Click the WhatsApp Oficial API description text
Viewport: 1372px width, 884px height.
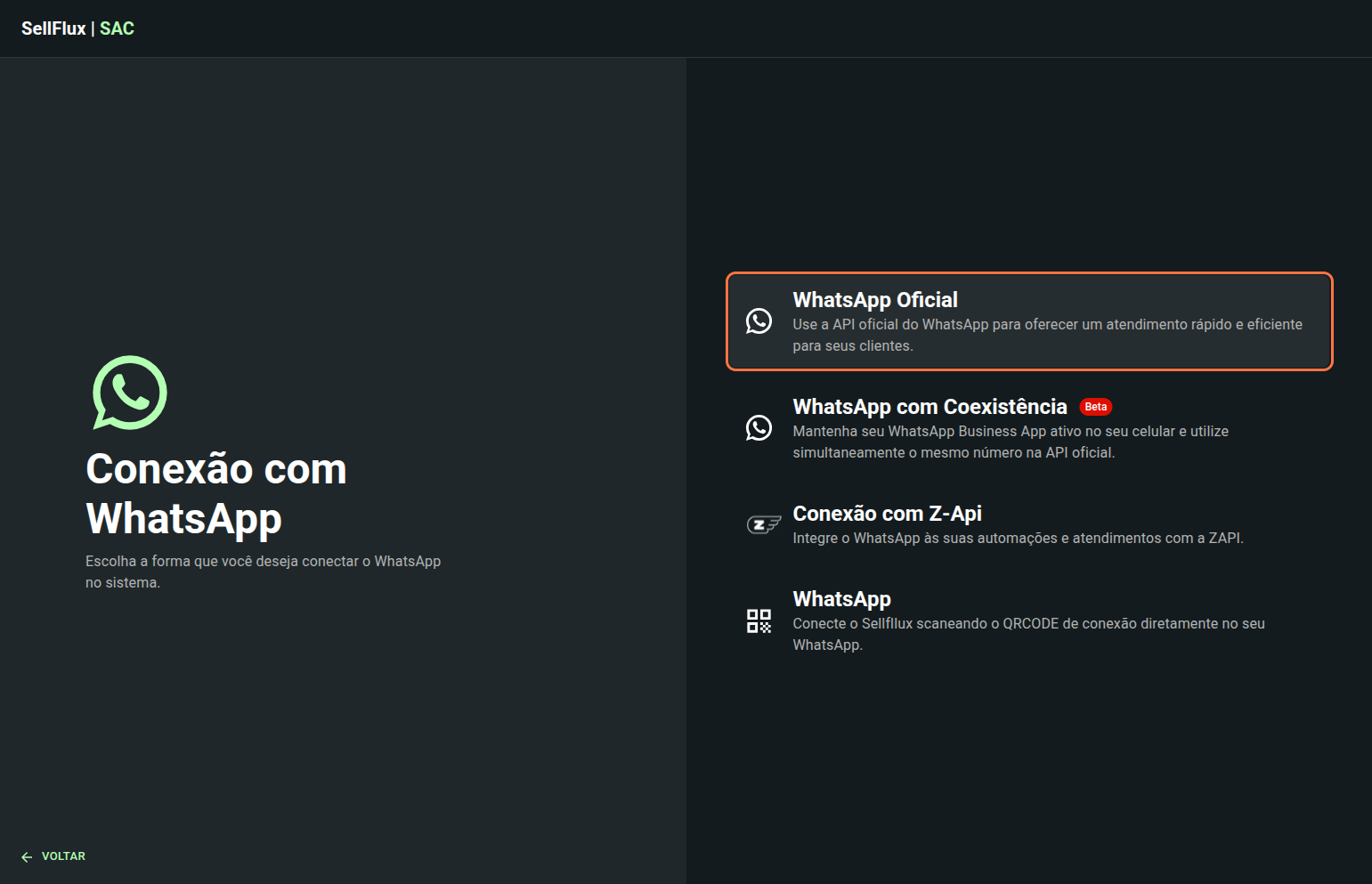point(1047,335)
